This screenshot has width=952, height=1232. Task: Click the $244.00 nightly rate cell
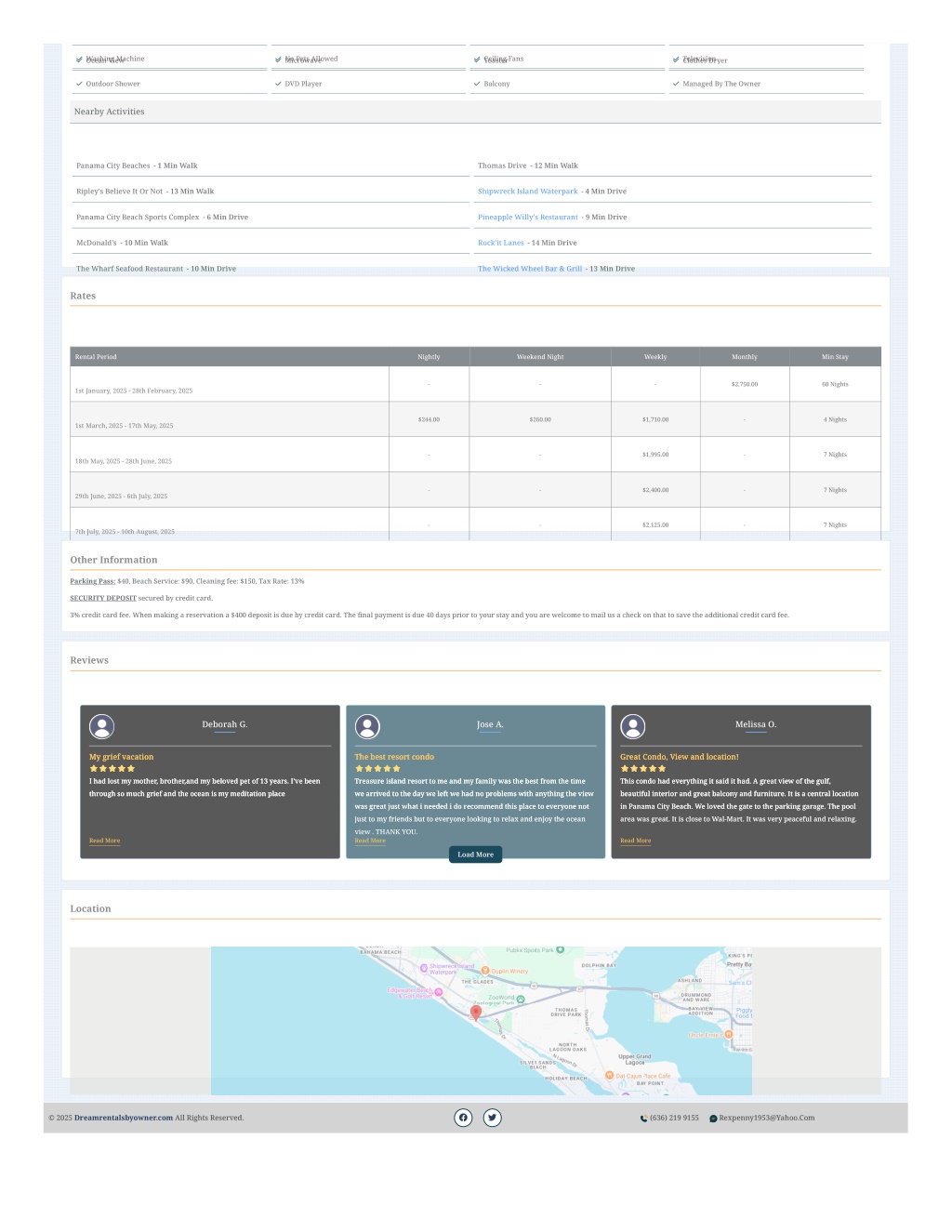pyautogui.click(x=430, y=419)
